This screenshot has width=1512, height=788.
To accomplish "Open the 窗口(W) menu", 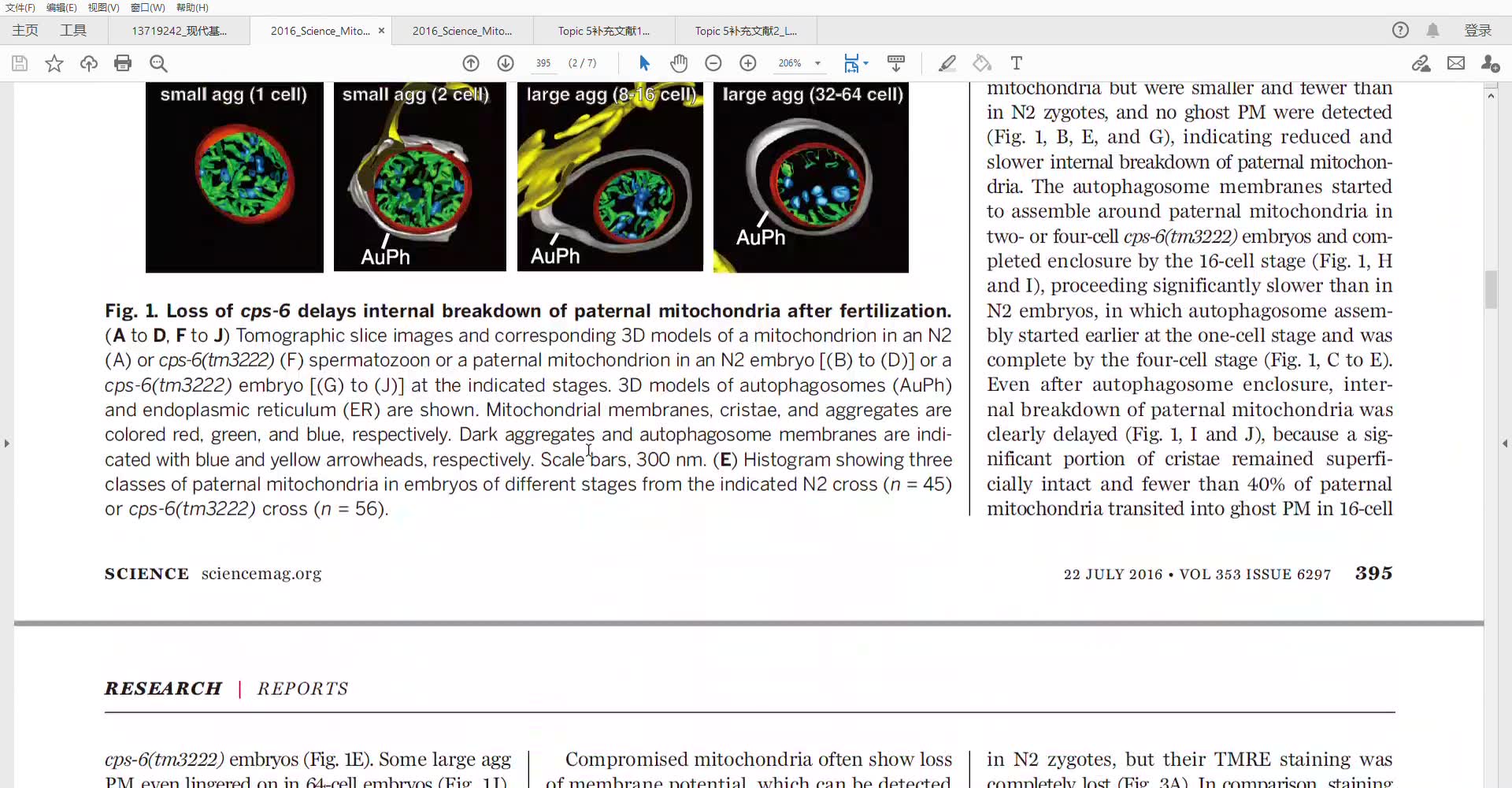I will pyautogui.click(x=148, y=7).
